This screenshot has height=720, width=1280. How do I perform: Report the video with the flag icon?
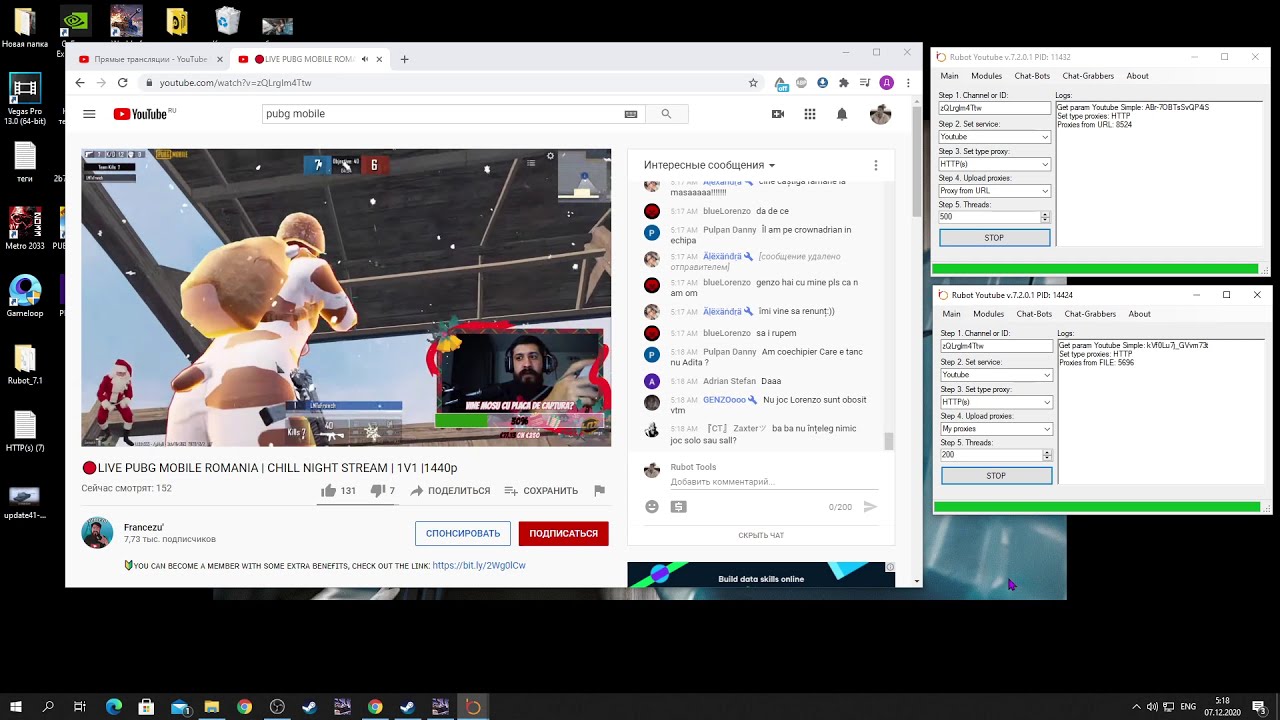599,491
